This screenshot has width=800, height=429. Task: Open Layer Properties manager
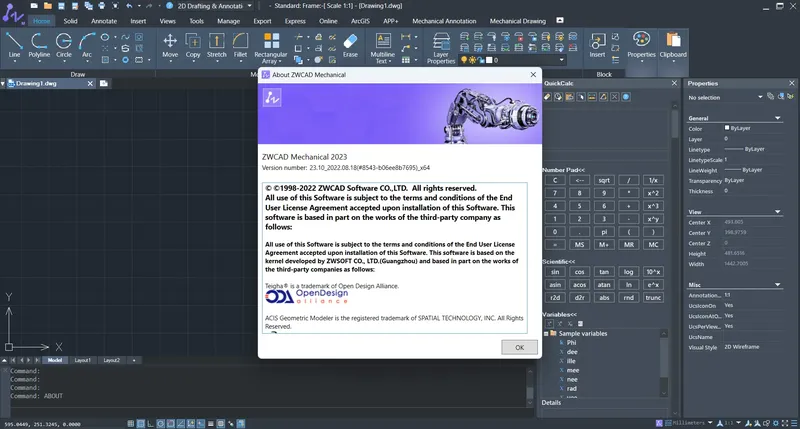(x=441, y=47)
